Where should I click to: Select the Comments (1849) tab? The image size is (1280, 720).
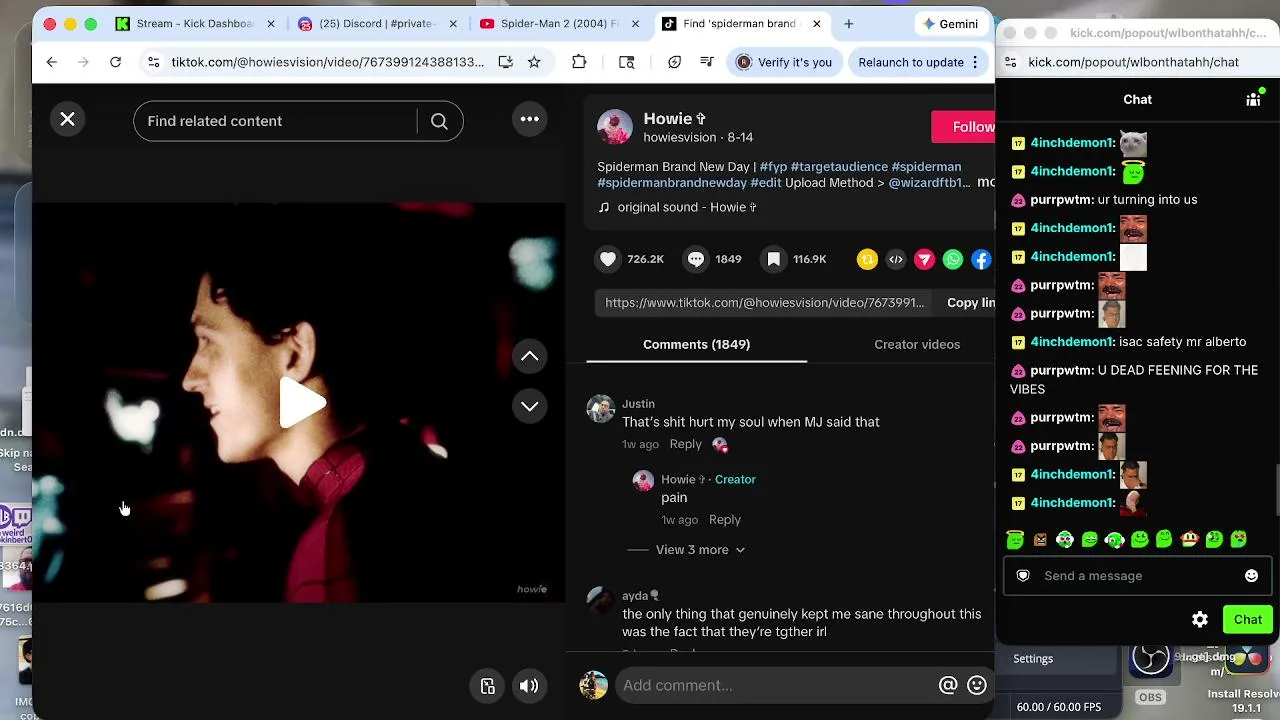point(696,344)
